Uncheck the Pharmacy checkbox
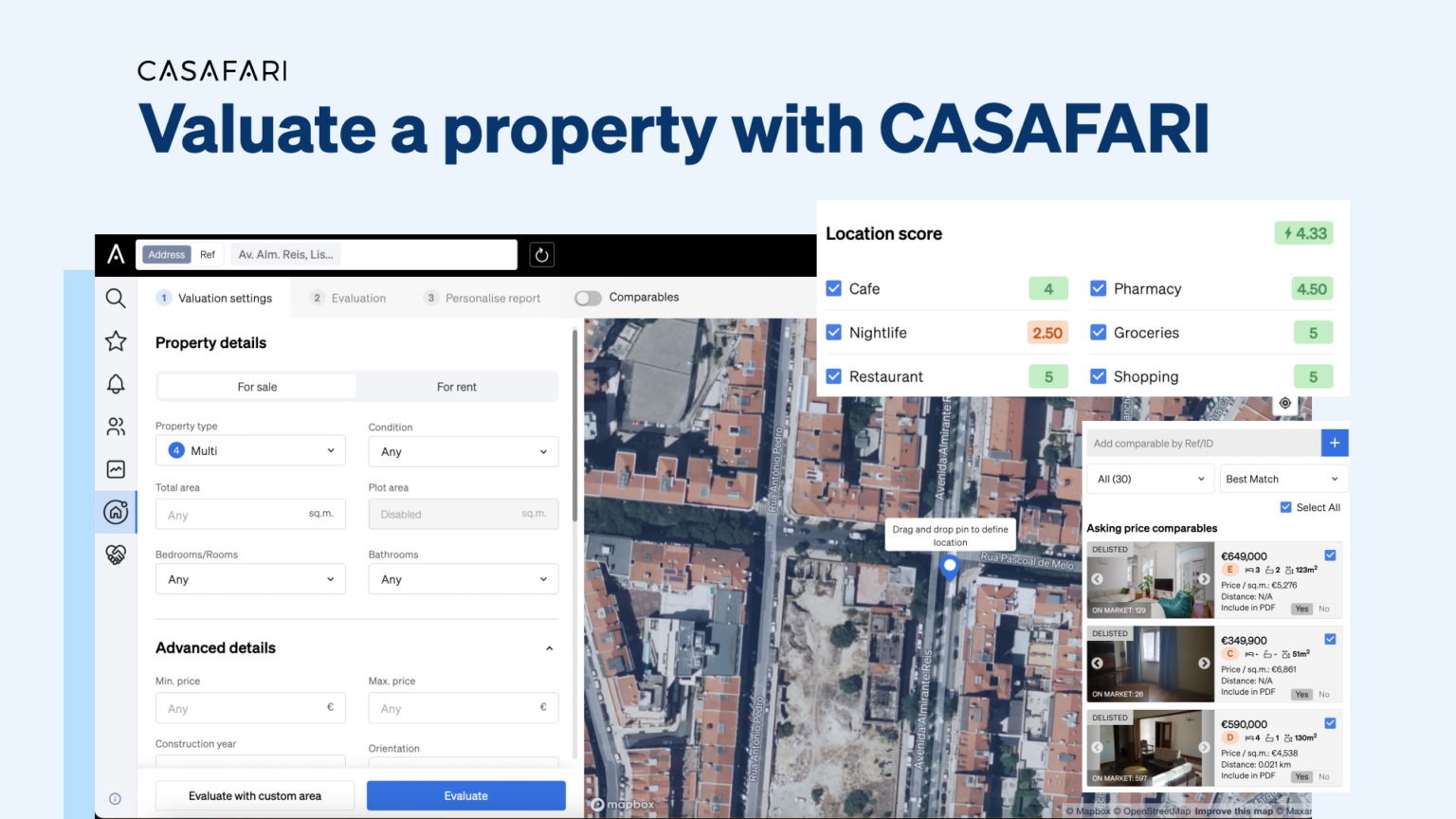Viewport: 1456px width, 819px height. (x=1099, y=288)
